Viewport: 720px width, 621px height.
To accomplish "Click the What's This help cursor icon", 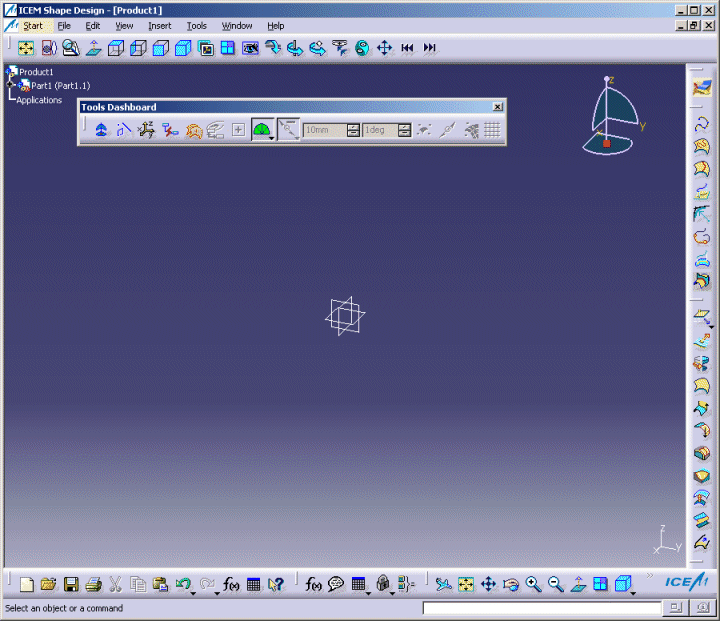I will pyautogui.click(x=276, y=585).
